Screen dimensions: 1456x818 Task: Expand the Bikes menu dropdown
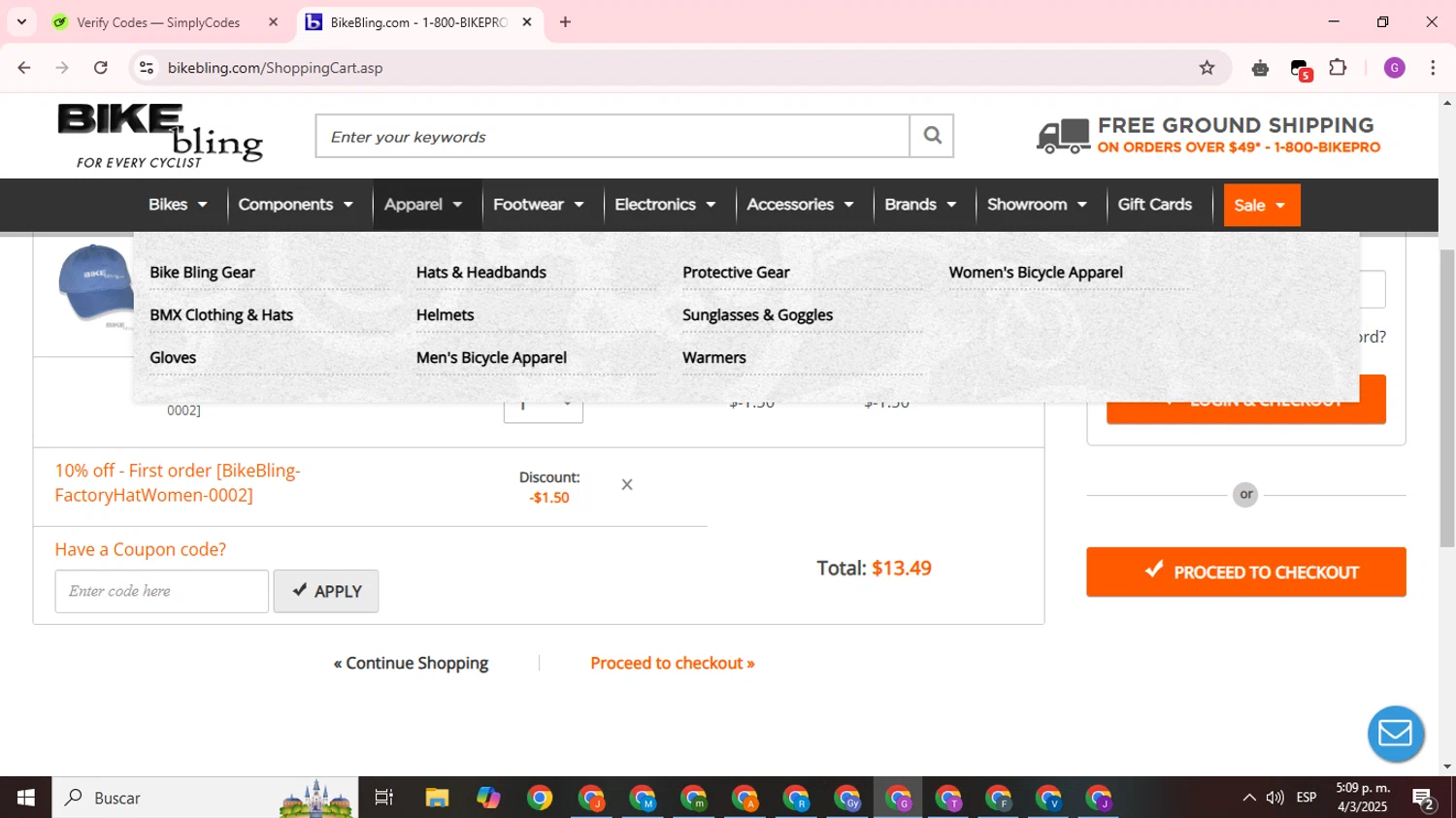pyautogui.click(x=178, y=205)
